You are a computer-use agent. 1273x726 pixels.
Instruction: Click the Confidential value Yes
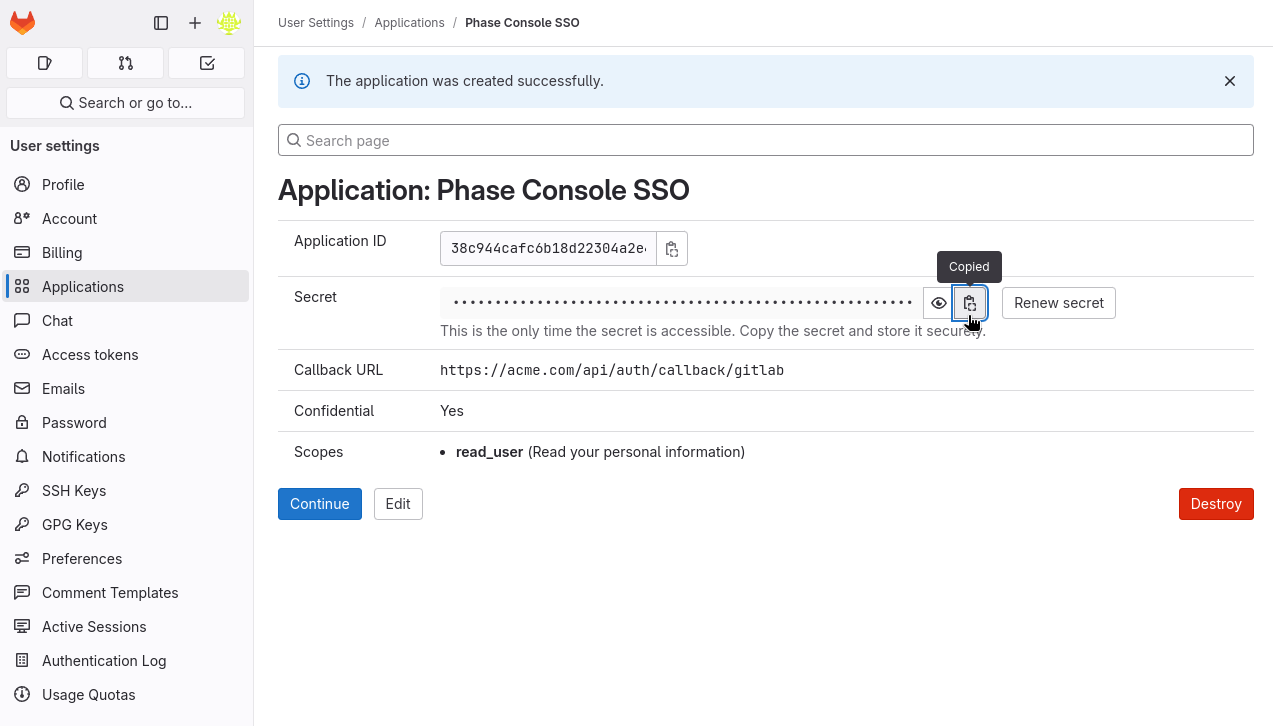coord(452,411)
